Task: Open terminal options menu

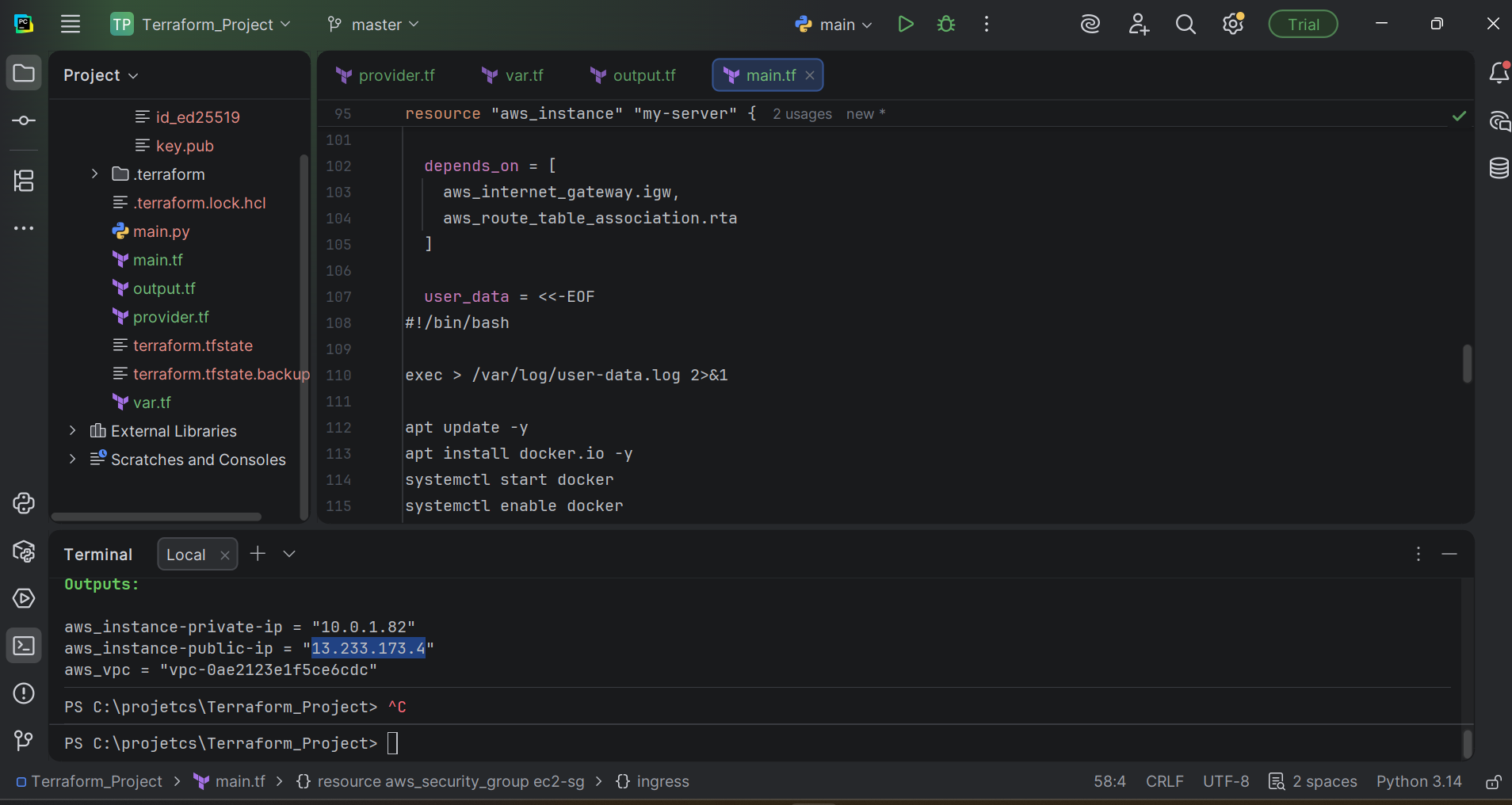Action: [x=1418, y=555]
